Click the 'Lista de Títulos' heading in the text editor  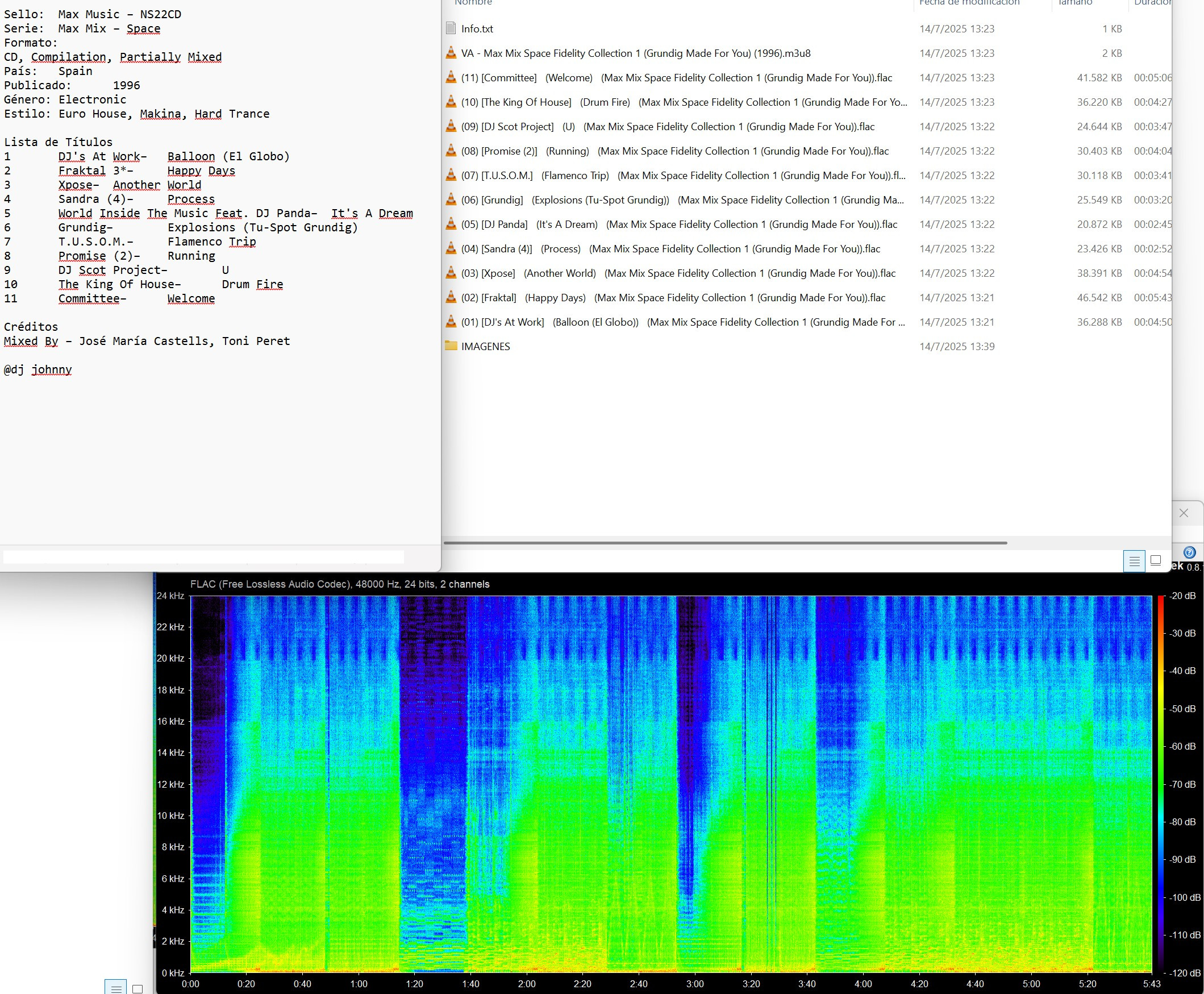pyautogui.click(x=59, y=142)
